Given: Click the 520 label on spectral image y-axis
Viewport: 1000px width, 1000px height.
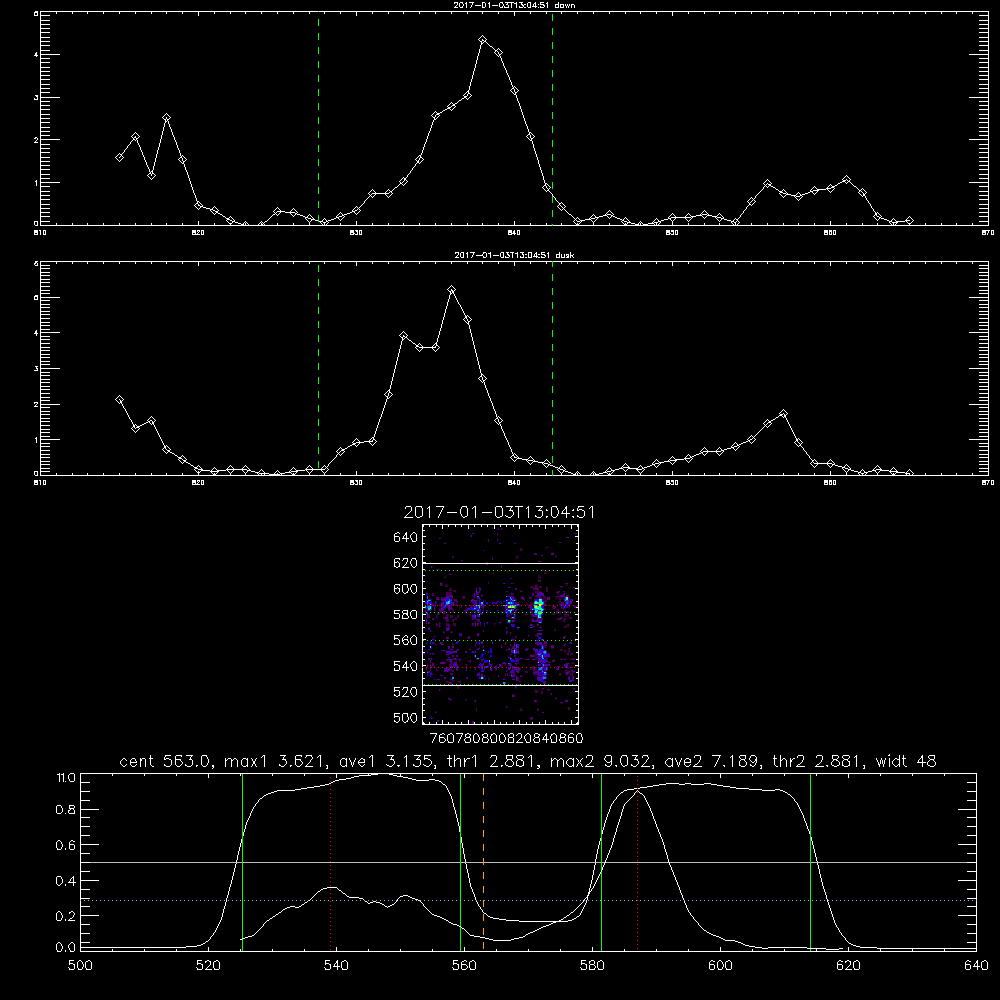Looking at the screenshot, I should pyautogui.click(x=406, y=692).
